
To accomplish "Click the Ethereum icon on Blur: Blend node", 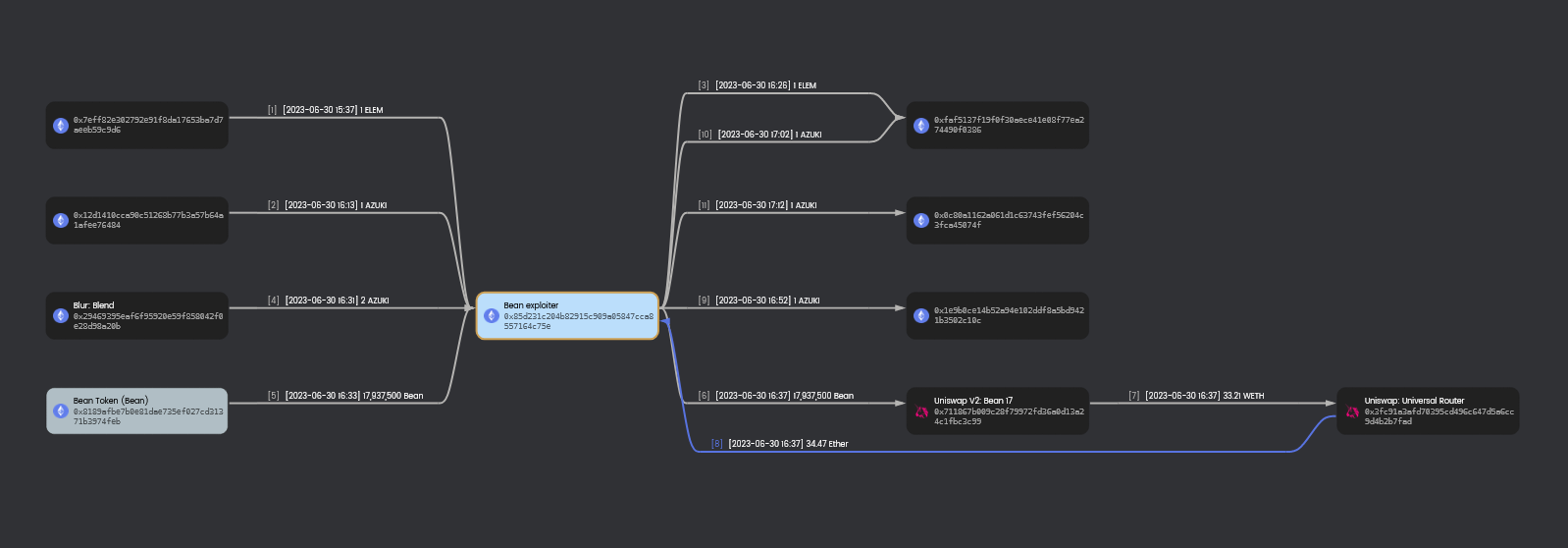I will pyautogui.click(x=61, y=315).
